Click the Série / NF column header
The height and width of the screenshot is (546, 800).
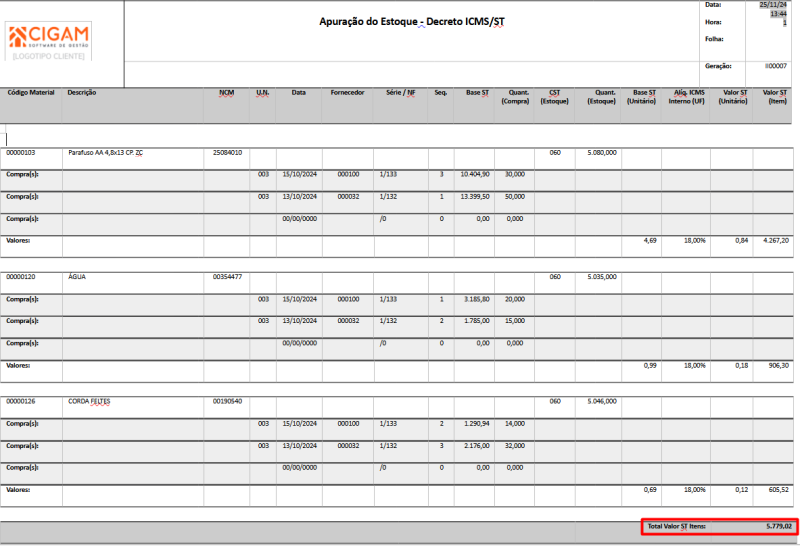tap(401, 92)
